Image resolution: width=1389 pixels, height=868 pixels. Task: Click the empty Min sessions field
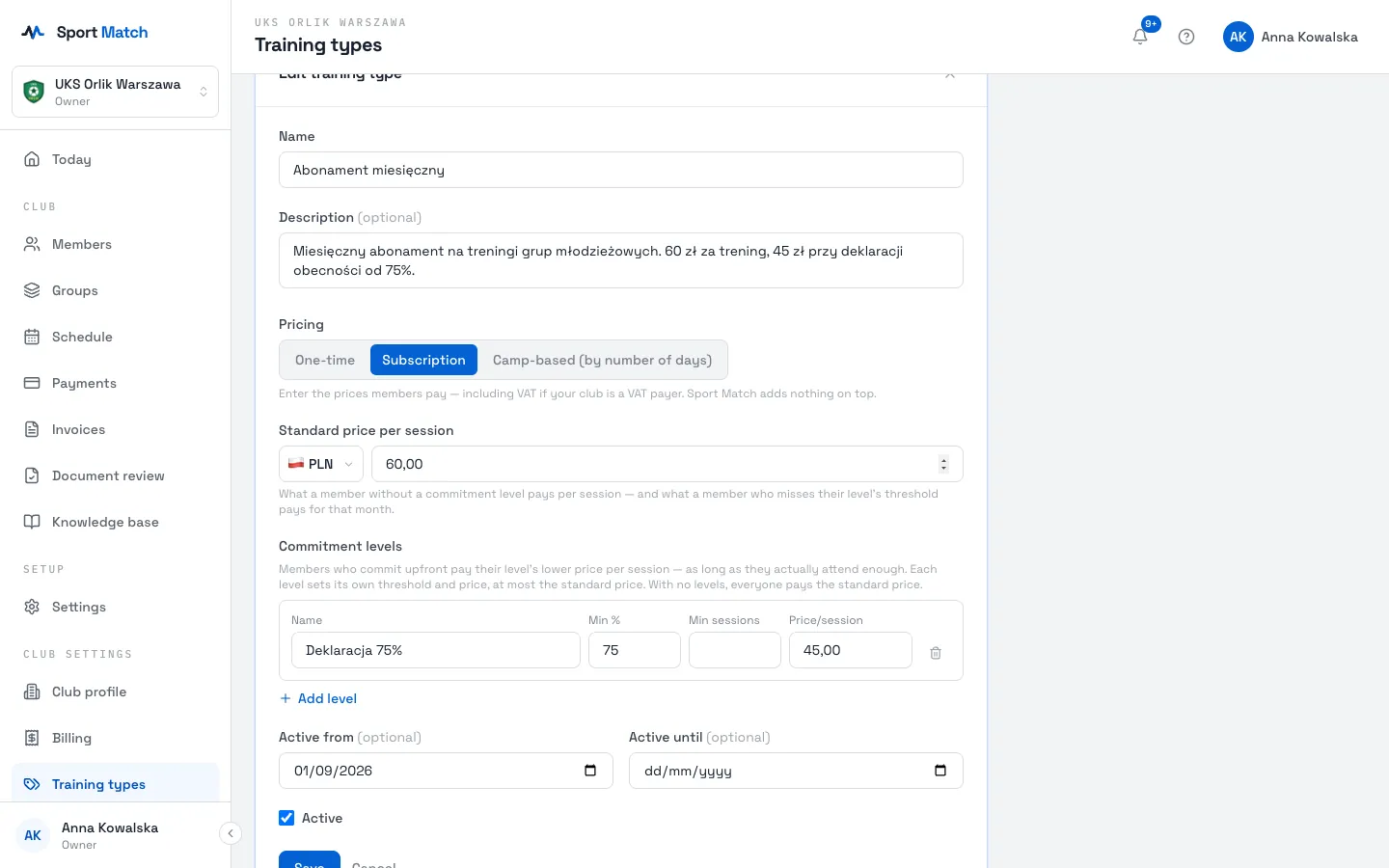pos(735,650)
